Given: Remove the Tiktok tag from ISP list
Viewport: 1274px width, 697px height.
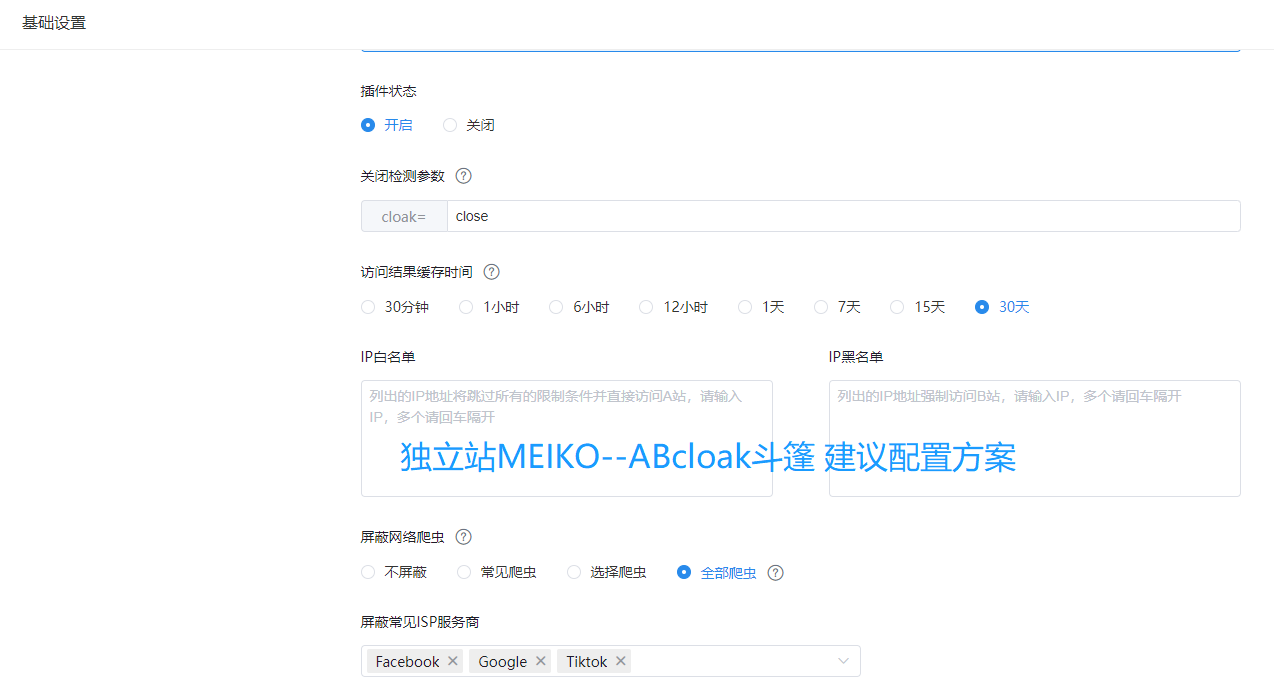Looking at the screenshot, I should coord(621,661).
